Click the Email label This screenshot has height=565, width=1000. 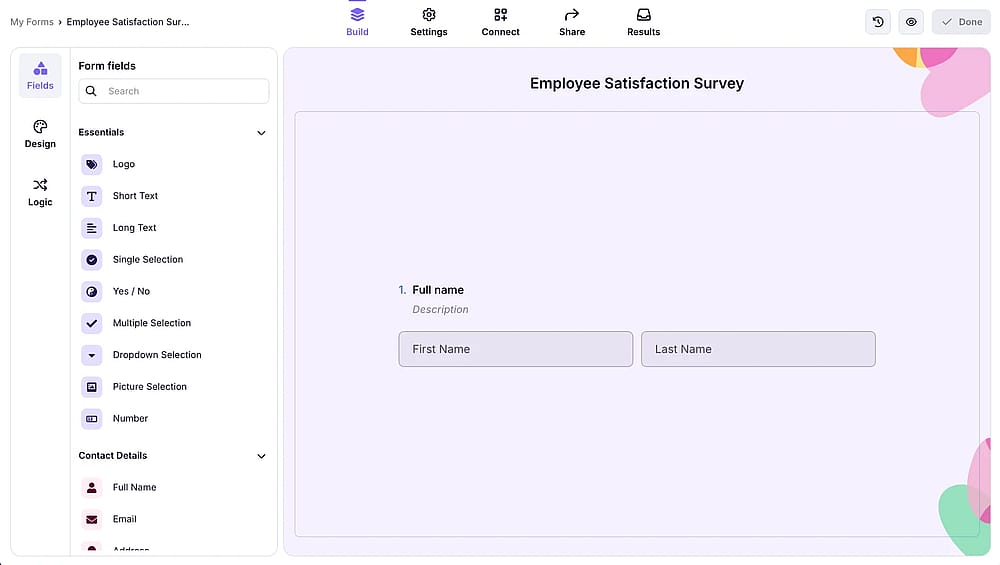pos(124,519)
